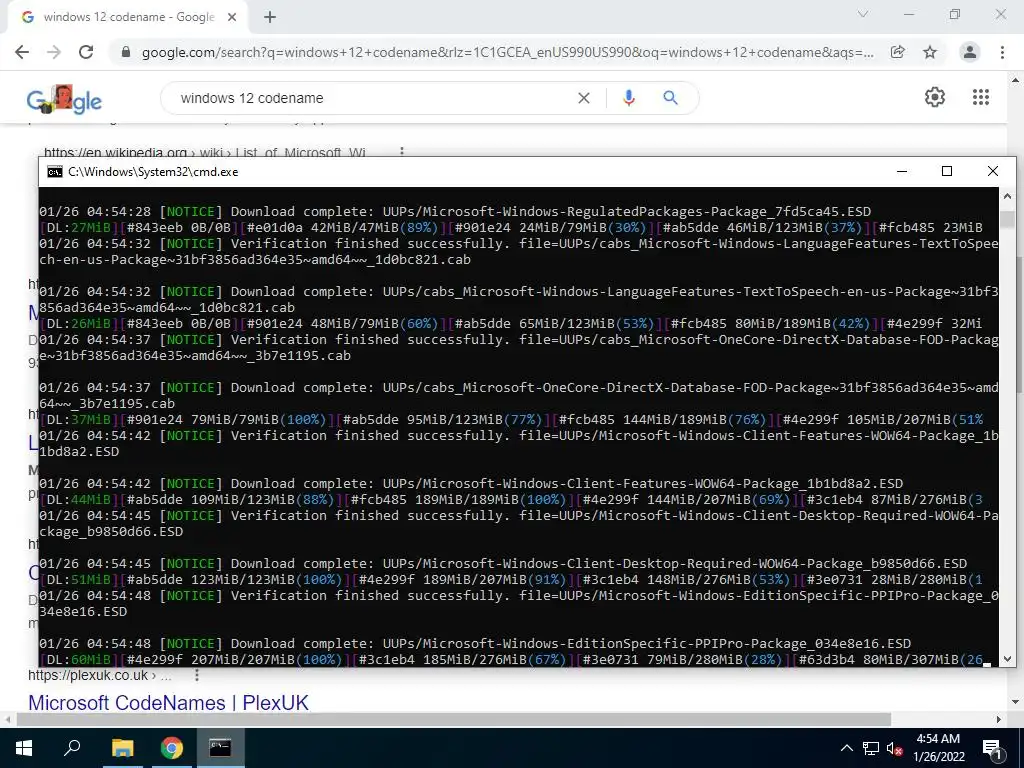Open the Windows Start menu
Viewport: 1024px width, 768px height.
24,748
